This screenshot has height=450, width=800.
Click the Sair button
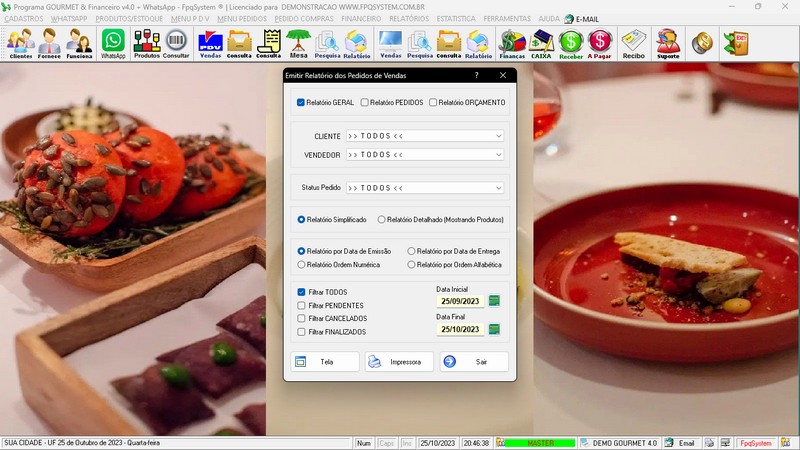point(474,362)
